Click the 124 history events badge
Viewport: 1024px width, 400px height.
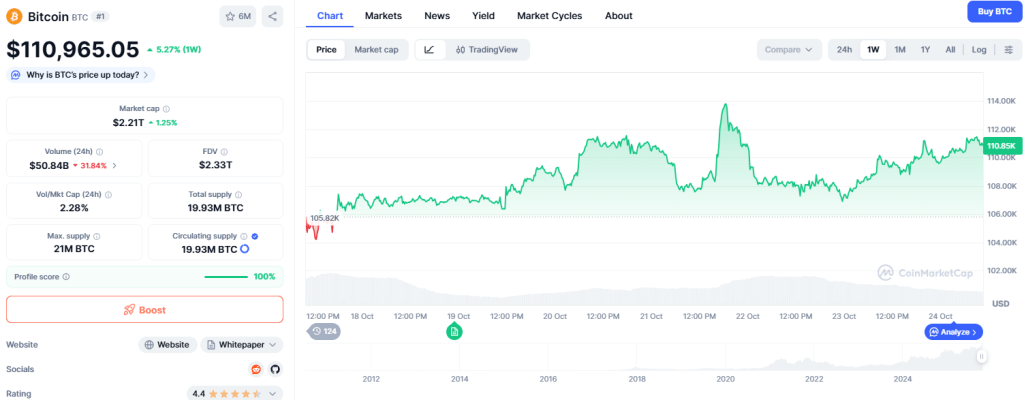tap(324, 331)
